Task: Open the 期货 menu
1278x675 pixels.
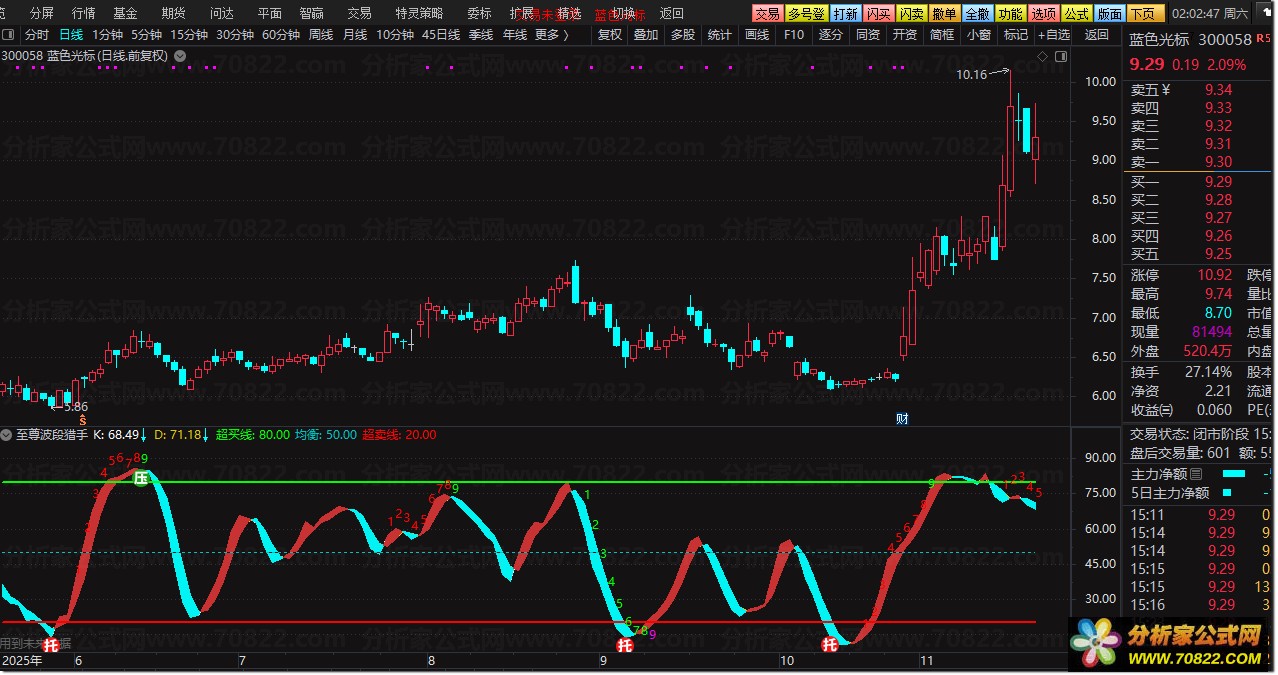Action: pyautogui.click(x=173, y=14)
